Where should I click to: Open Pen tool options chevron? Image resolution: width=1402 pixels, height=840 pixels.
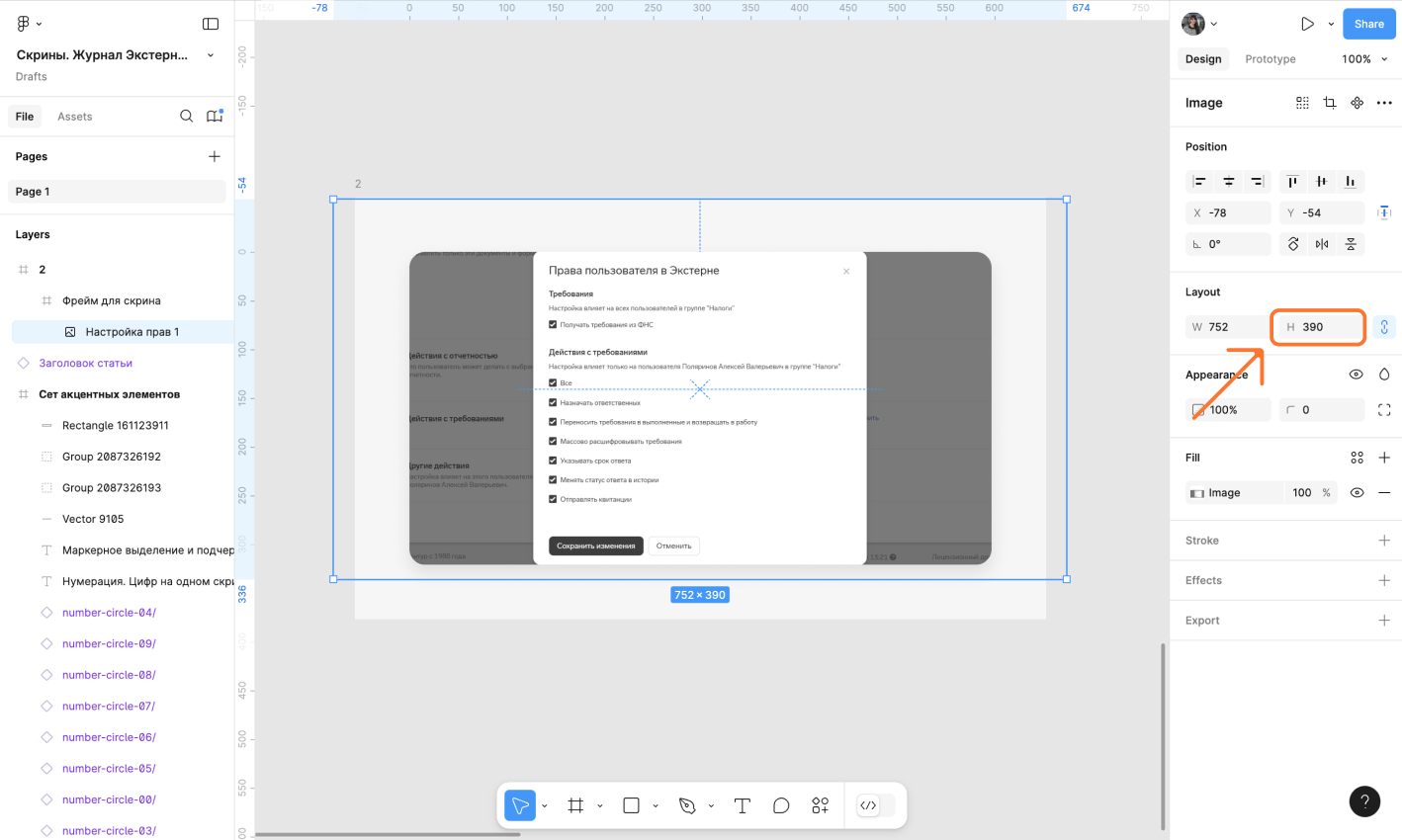[711, 806]
